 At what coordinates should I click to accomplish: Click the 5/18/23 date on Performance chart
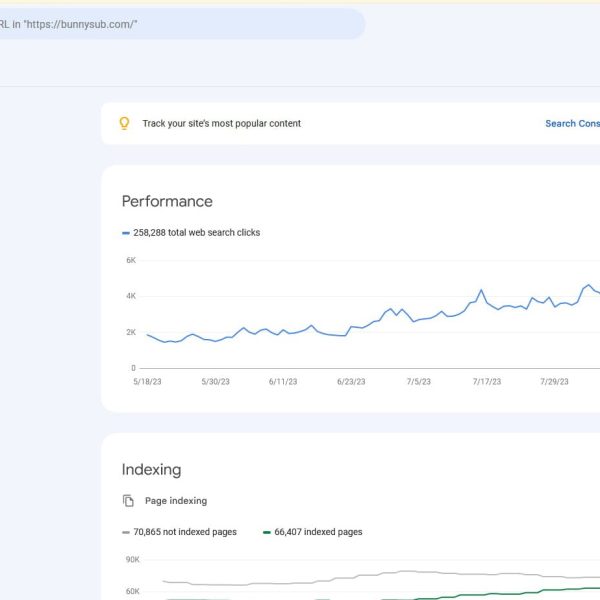(147, 381)
